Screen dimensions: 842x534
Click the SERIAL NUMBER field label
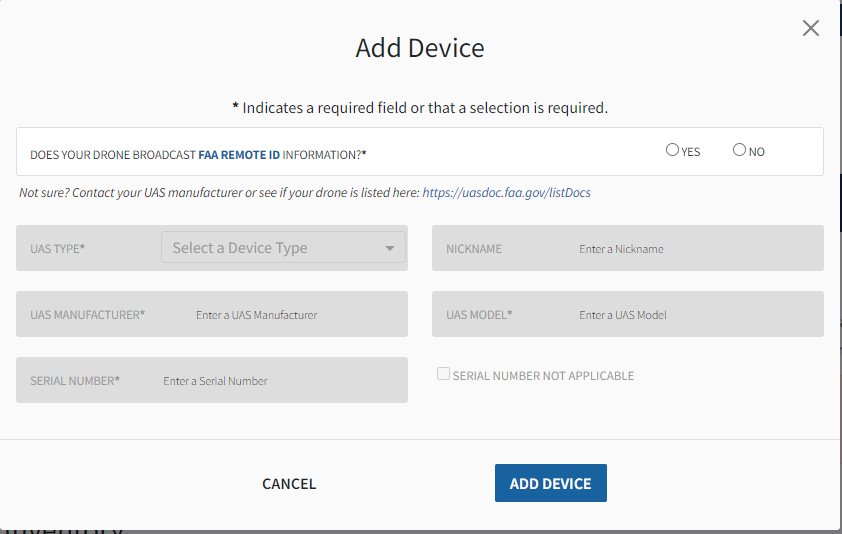coord(75,381)
